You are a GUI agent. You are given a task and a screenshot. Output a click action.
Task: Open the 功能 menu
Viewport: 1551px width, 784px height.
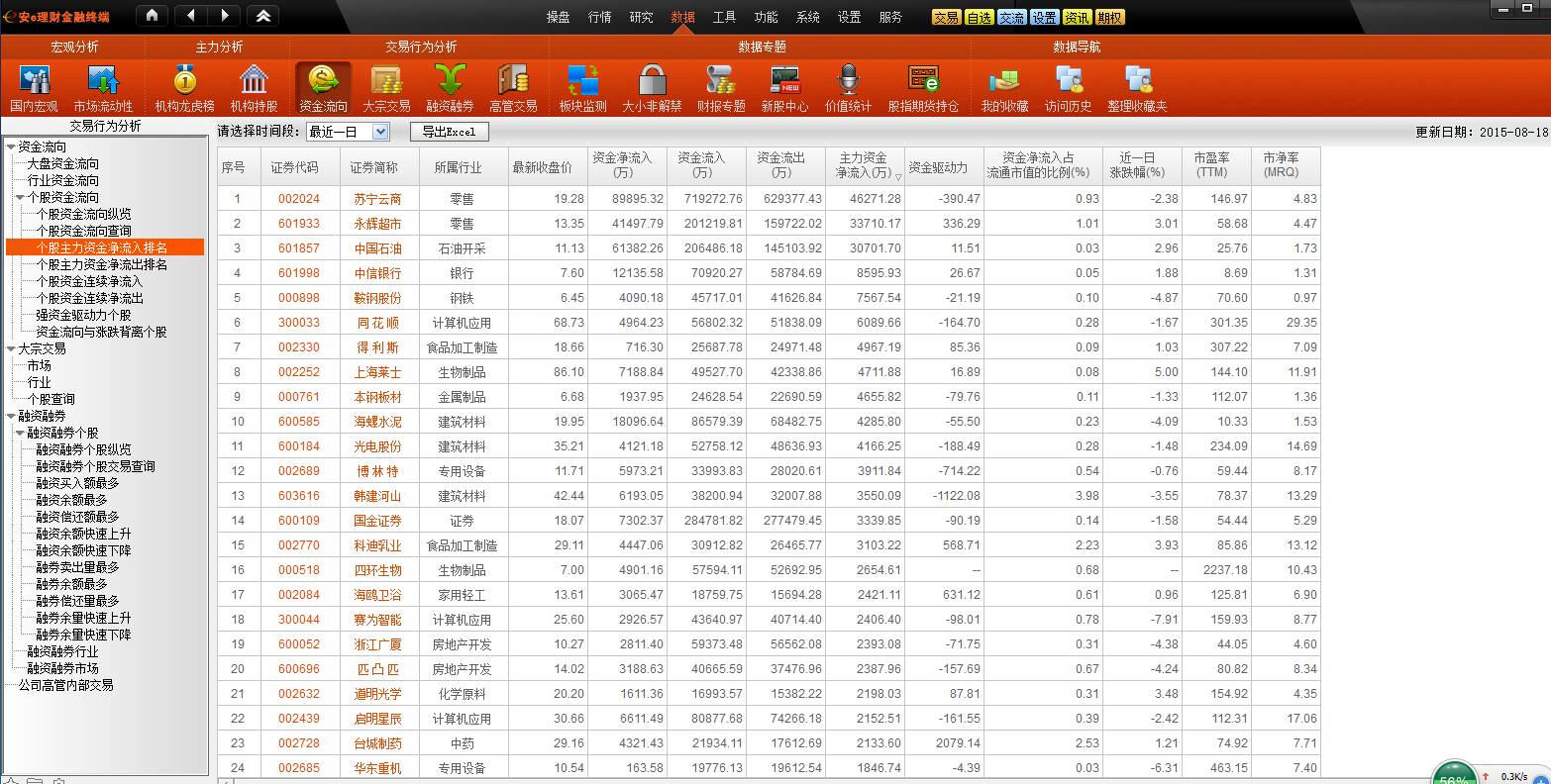coord(767,17)
